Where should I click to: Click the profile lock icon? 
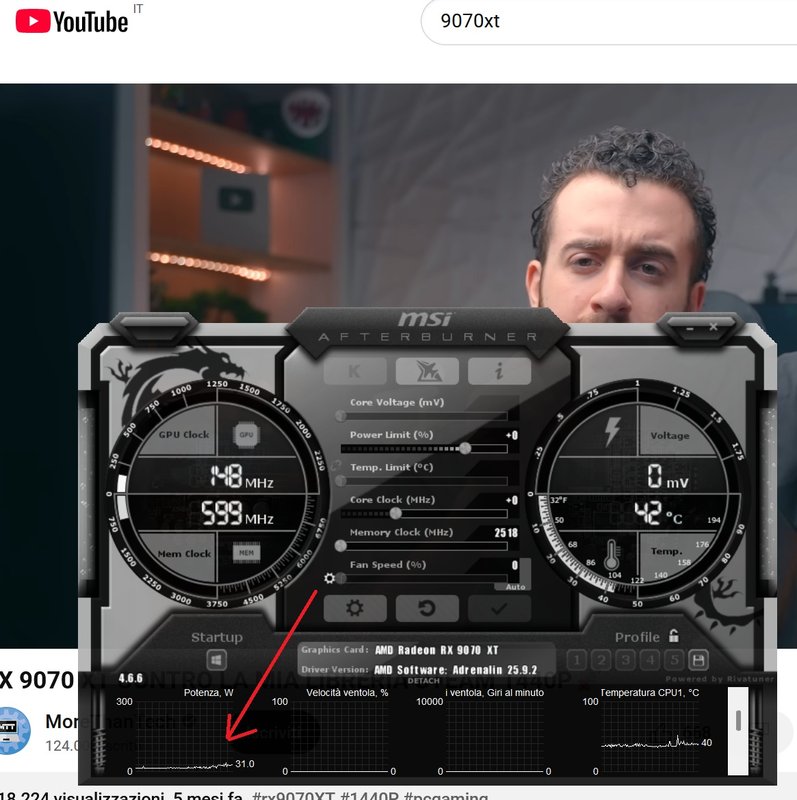point(674,636)
